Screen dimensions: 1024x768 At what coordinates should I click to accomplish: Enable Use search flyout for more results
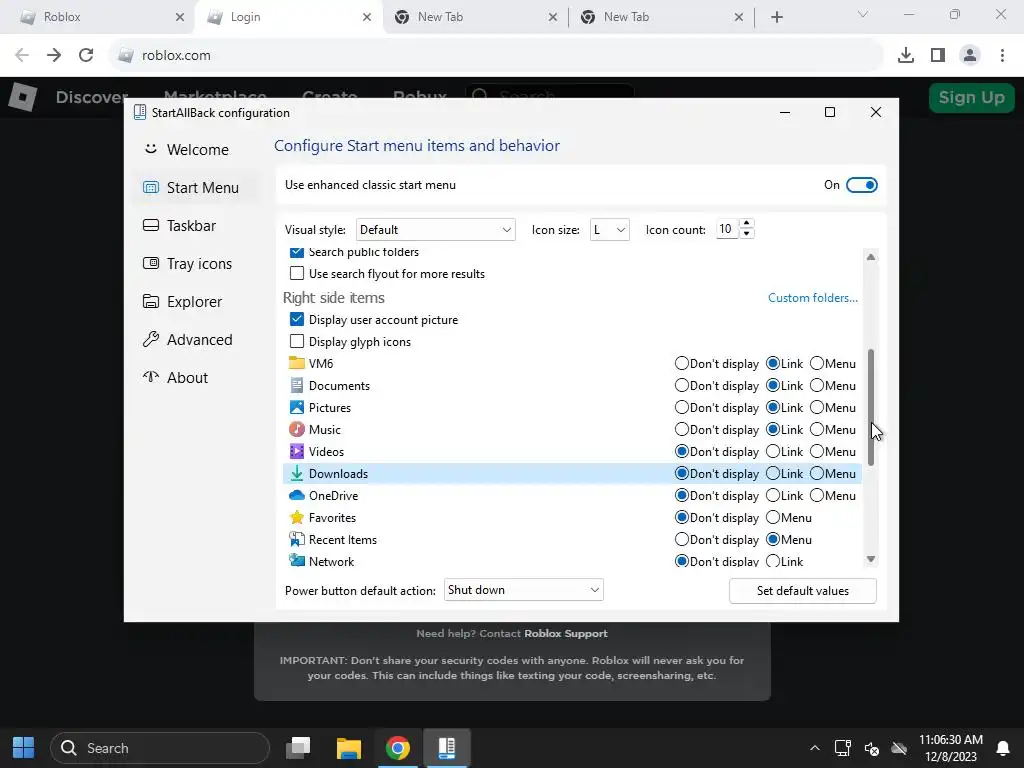(296, 273)
